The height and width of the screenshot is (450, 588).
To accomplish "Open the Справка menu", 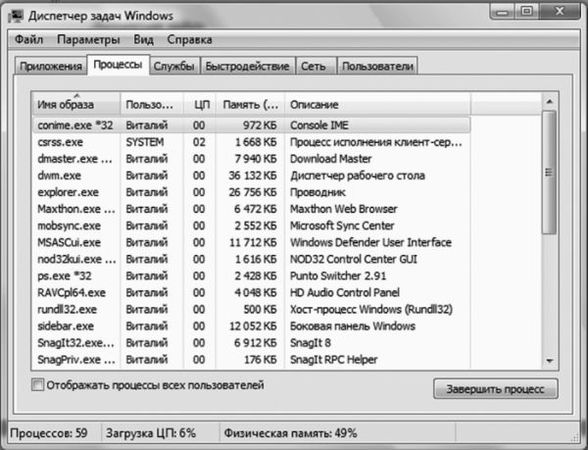I will 189,39.
